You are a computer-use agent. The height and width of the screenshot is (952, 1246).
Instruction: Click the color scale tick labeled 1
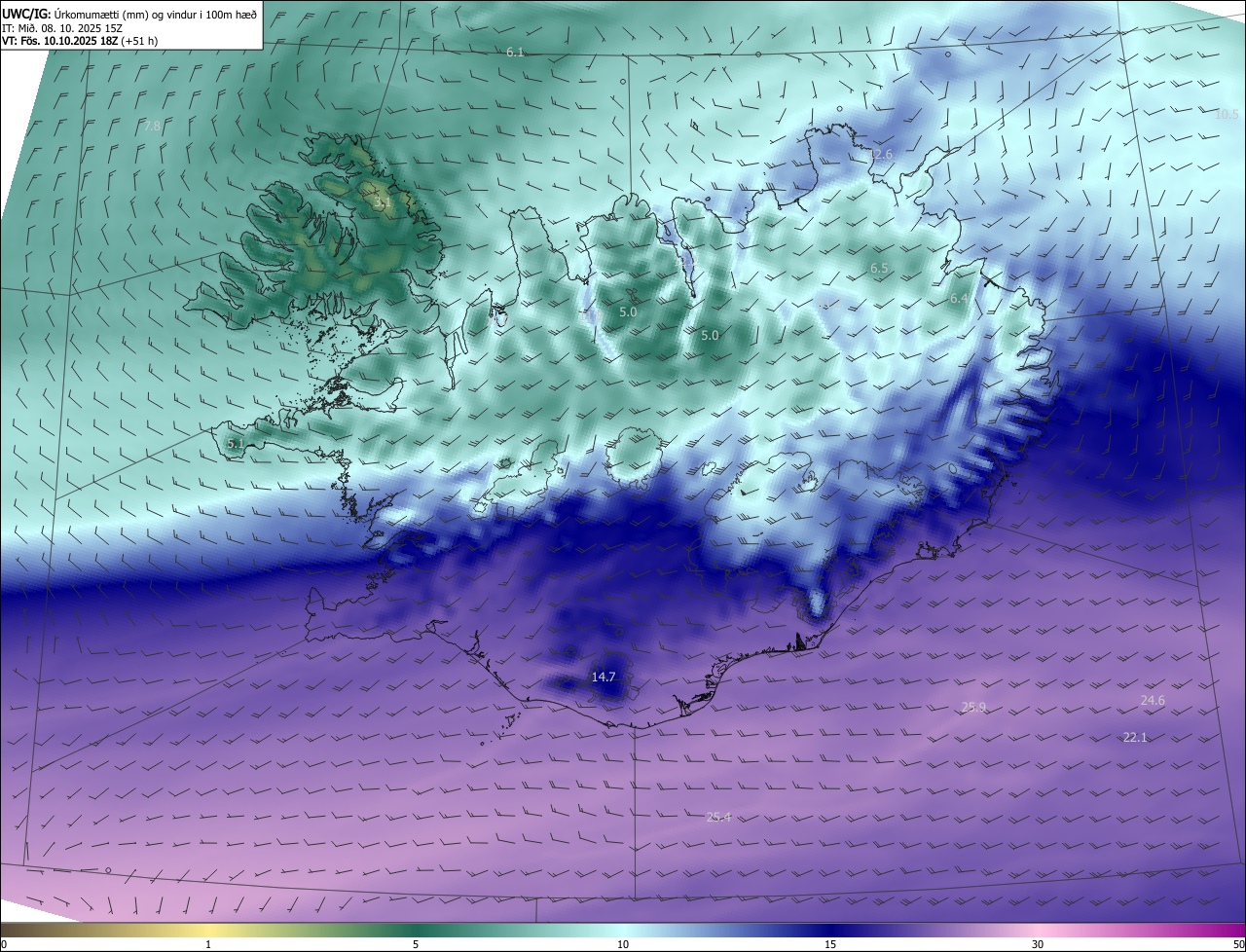click(208, 944)
